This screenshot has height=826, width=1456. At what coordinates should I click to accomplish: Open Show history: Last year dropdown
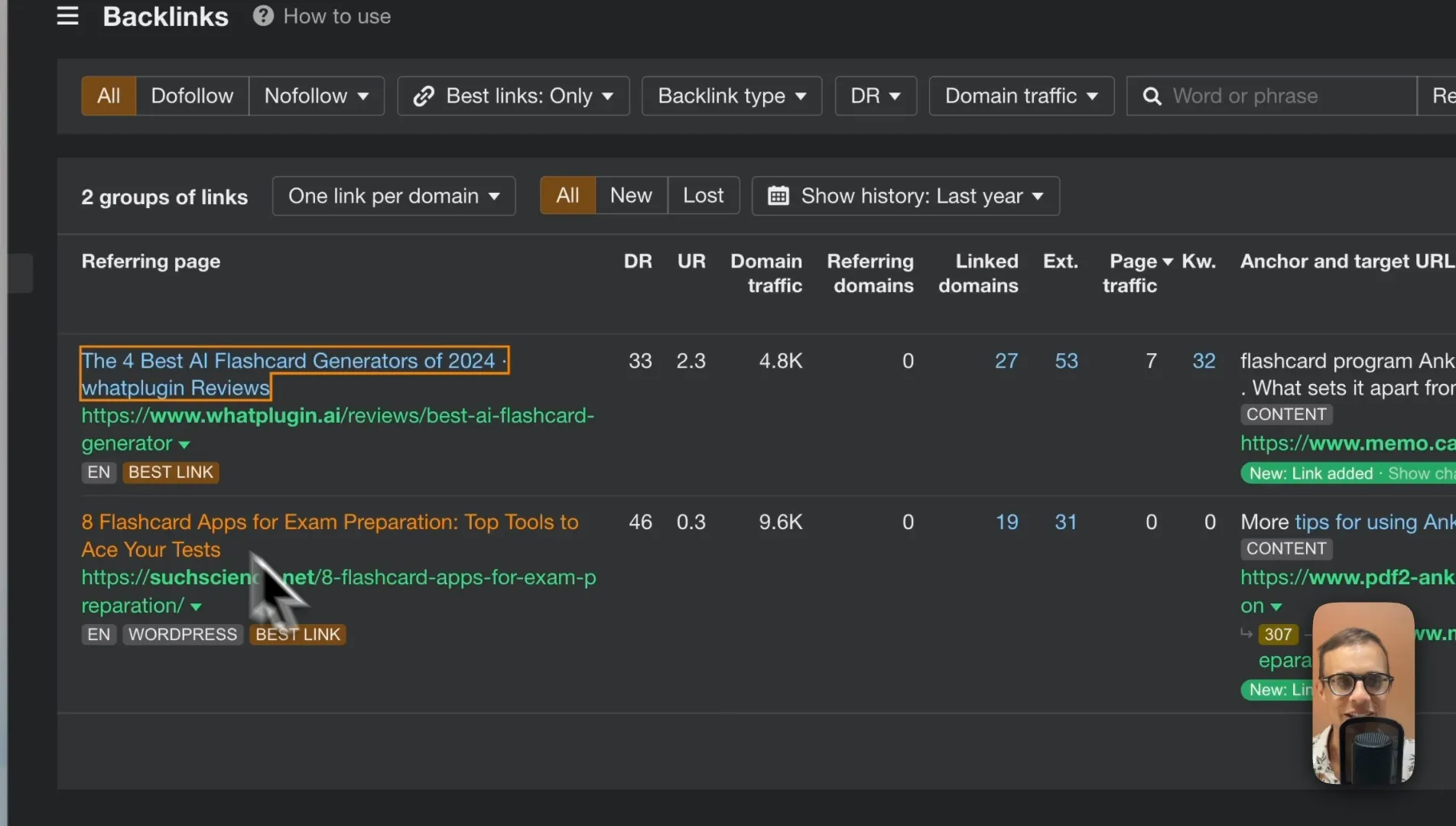905,196
